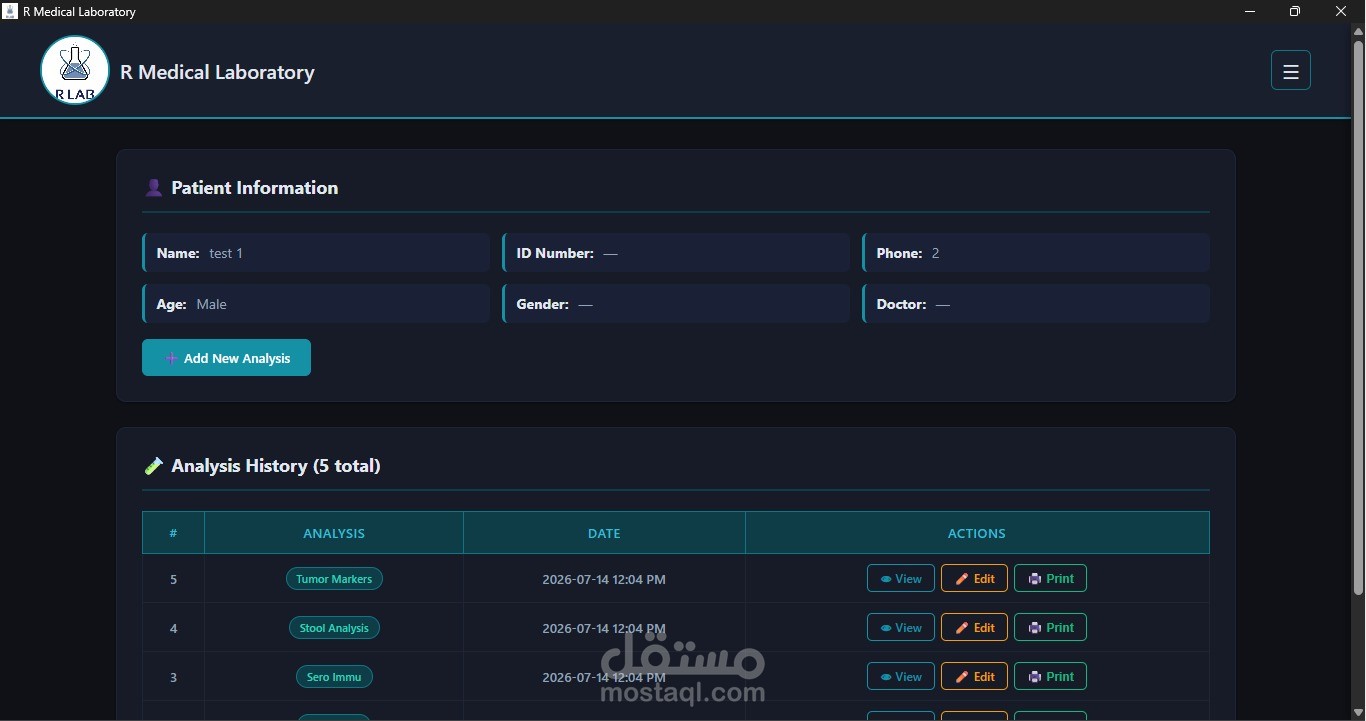
Task: Click the Analysis History test tube icon
Action: coord(153,466)
